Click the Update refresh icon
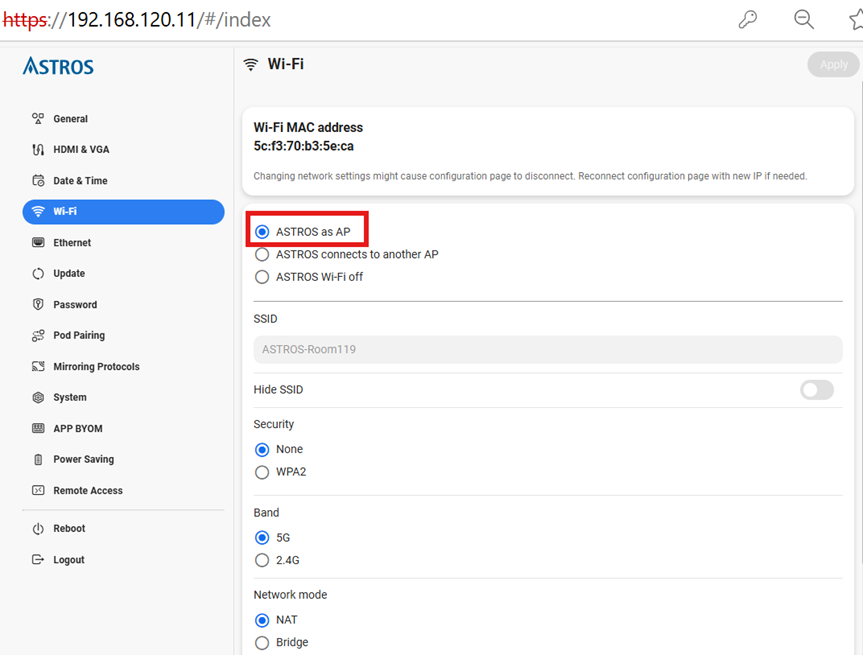863x655 pixels. (38, 274)
